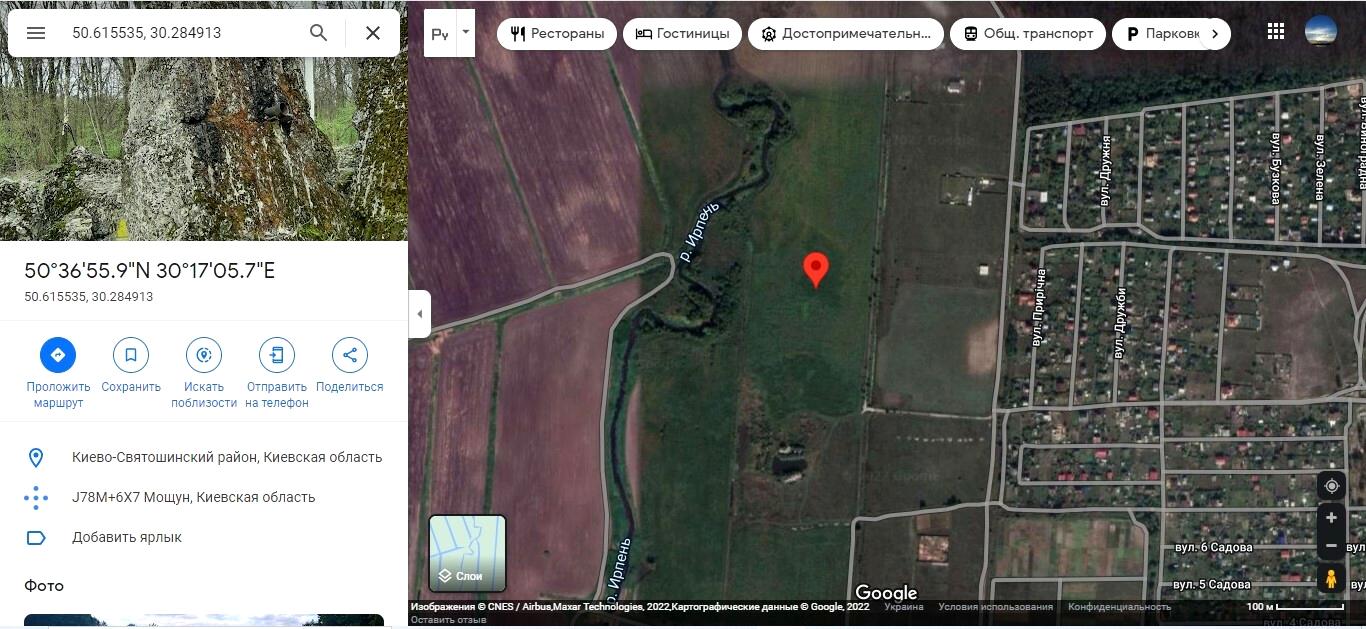Click the search nearby icon
This screenshot has height=629, width=1366.
coord(204,355)
